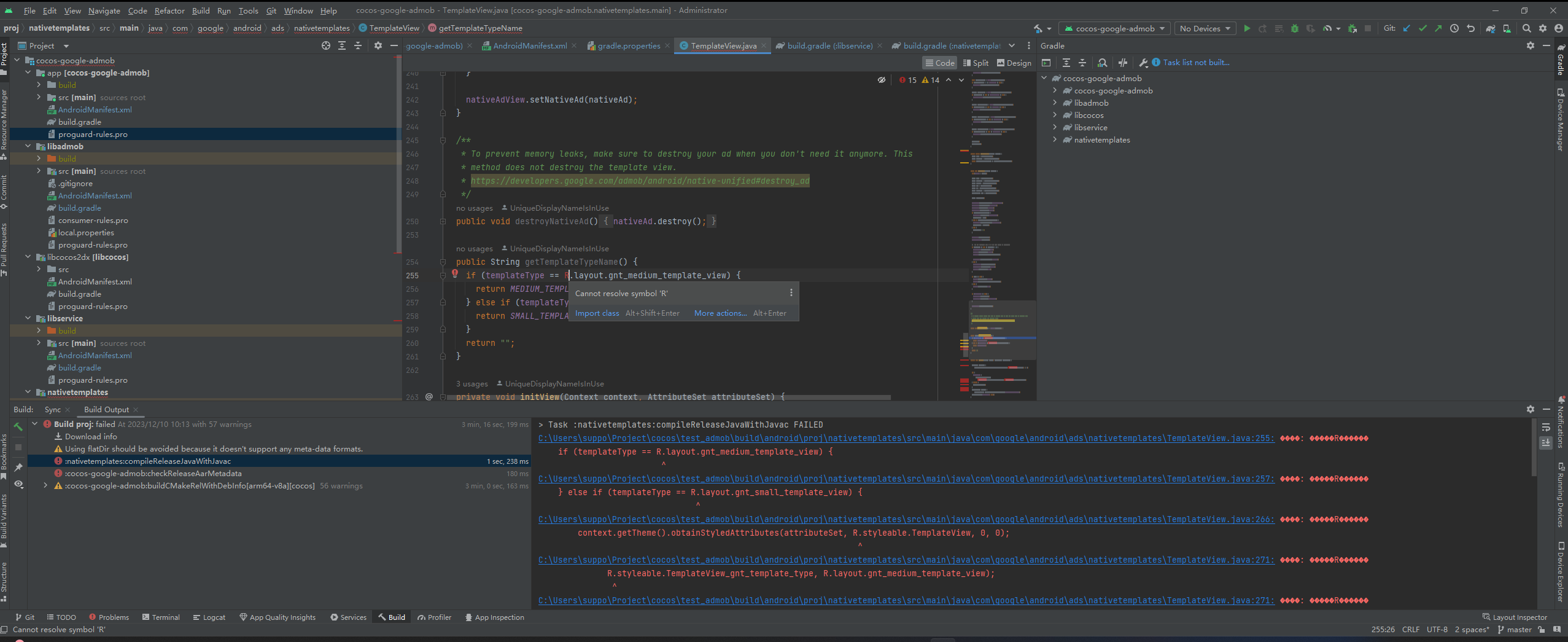This screenshot has width=1568, height=642.
Task: Open the cocos-google-admob run configuration dropdown
Action: click(1114, 28)
